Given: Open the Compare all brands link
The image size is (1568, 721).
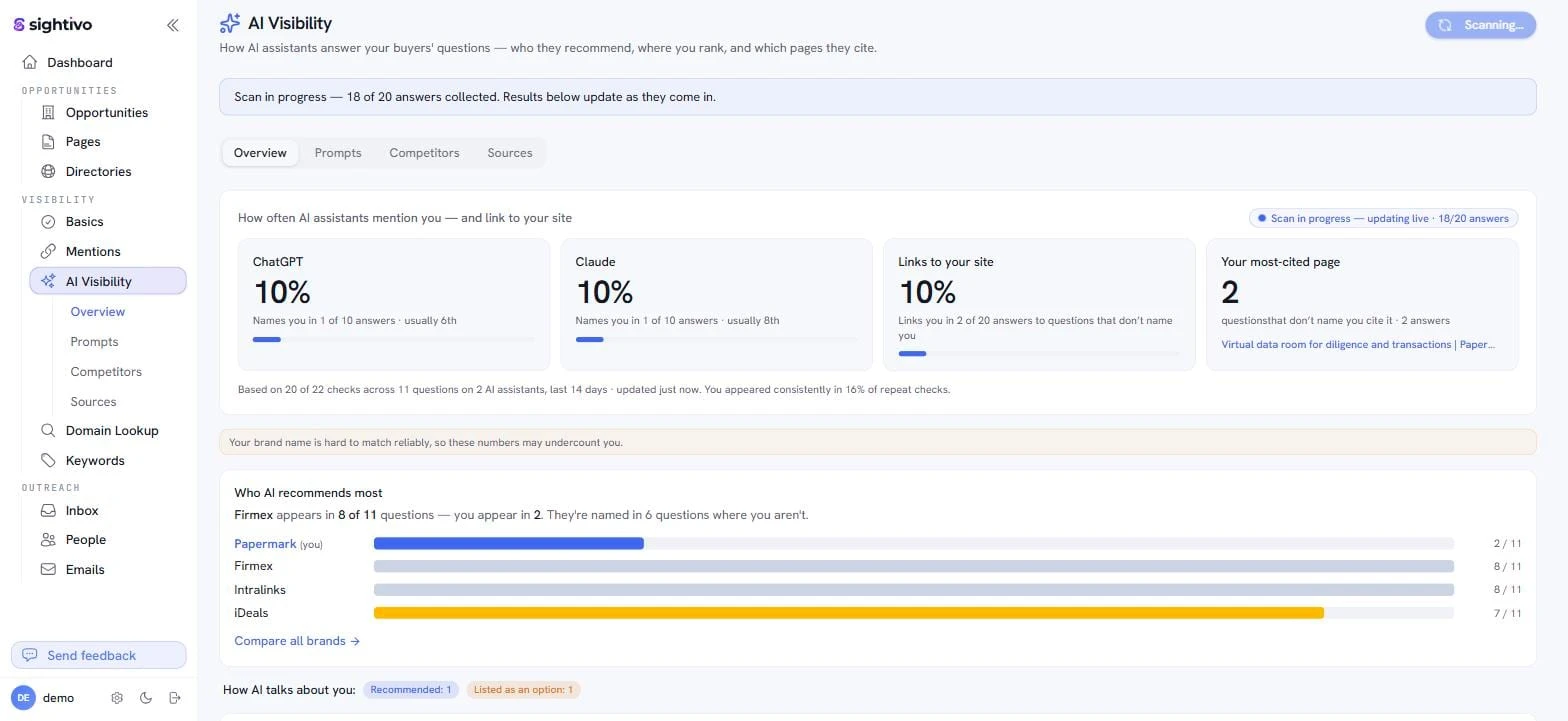Looking at the screenshot, I should [297, 641].
